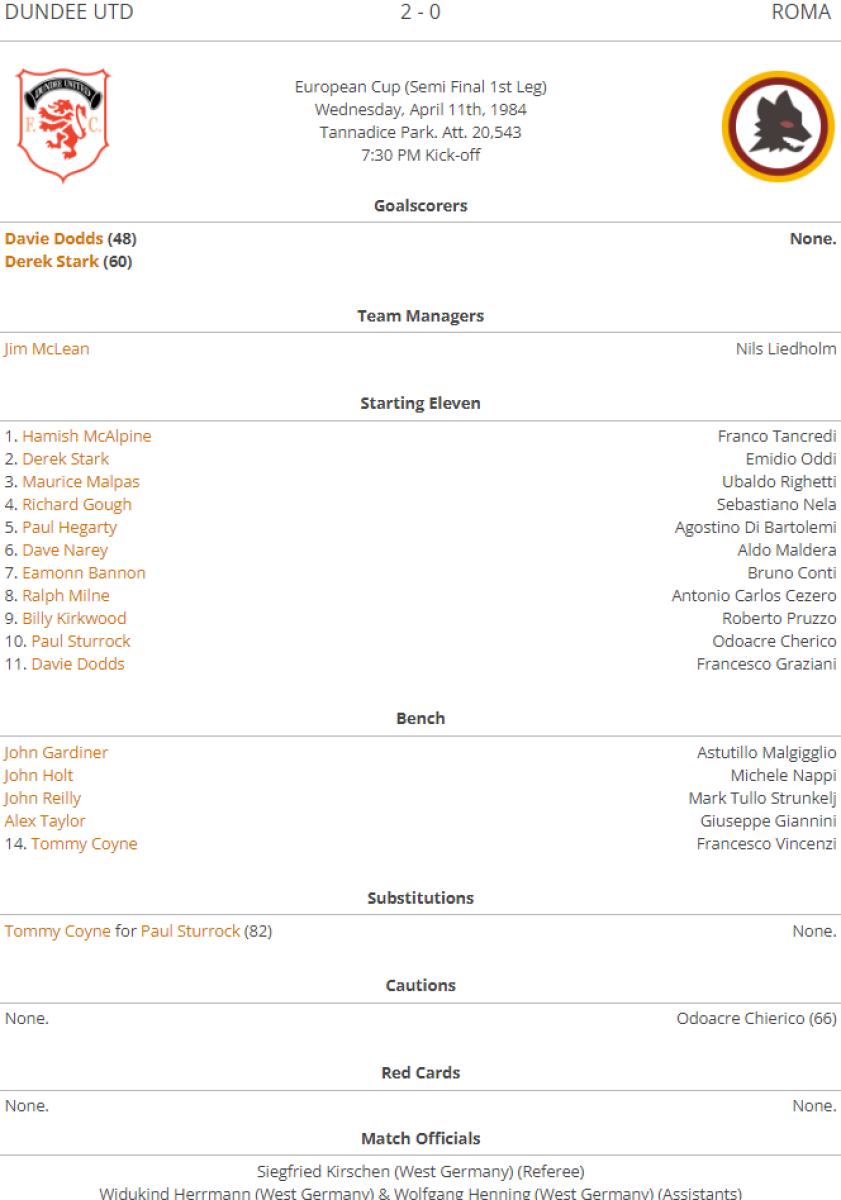Select Eamonn Bannon from starting eleven

(84, 573)
